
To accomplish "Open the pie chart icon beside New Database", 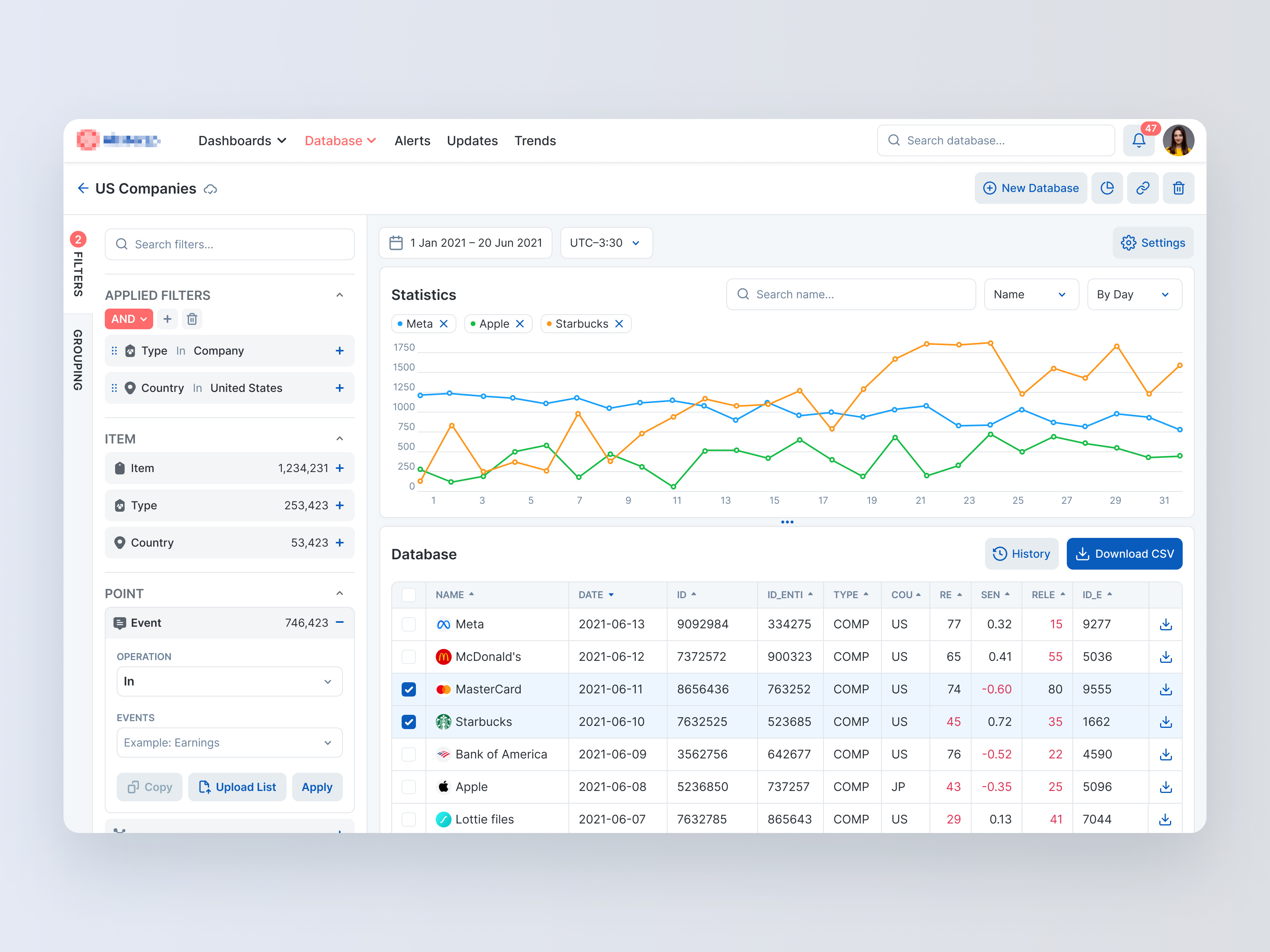I will click(1108, 188).
